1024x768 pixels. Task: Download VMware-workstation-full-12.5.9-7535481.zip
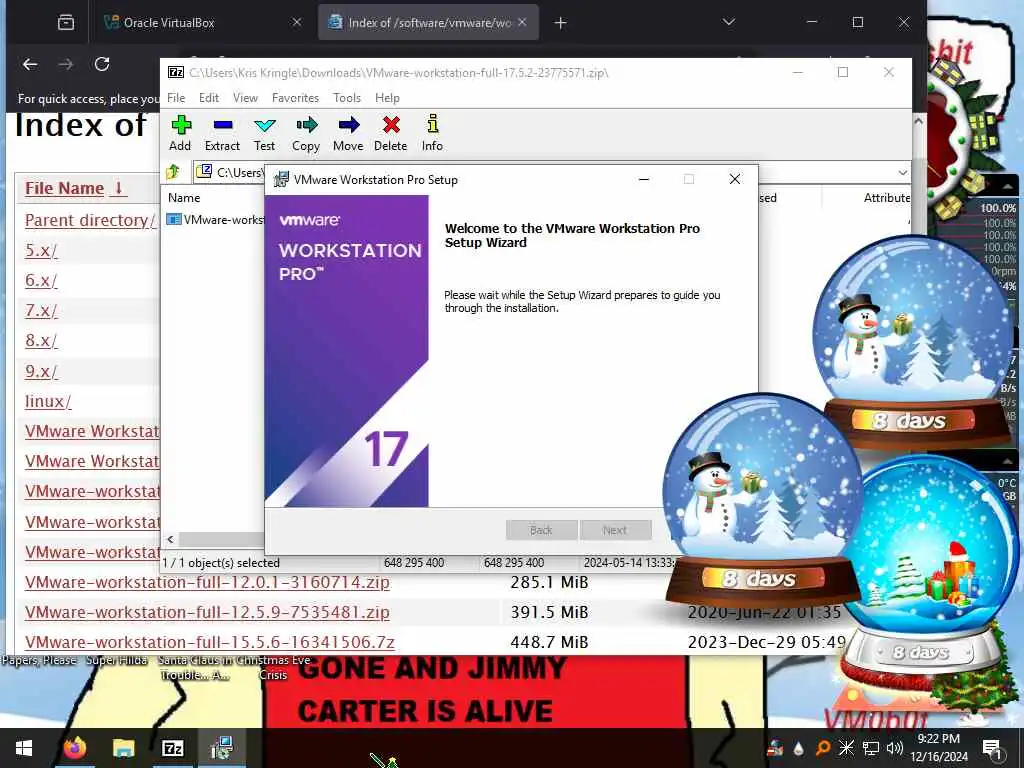tap(207, 612)
